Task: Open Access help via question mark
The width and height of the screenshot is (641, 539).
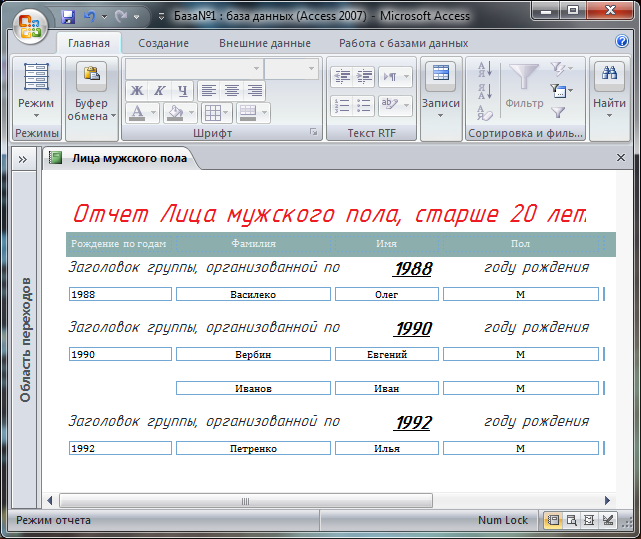Action: tap(622, 41)
